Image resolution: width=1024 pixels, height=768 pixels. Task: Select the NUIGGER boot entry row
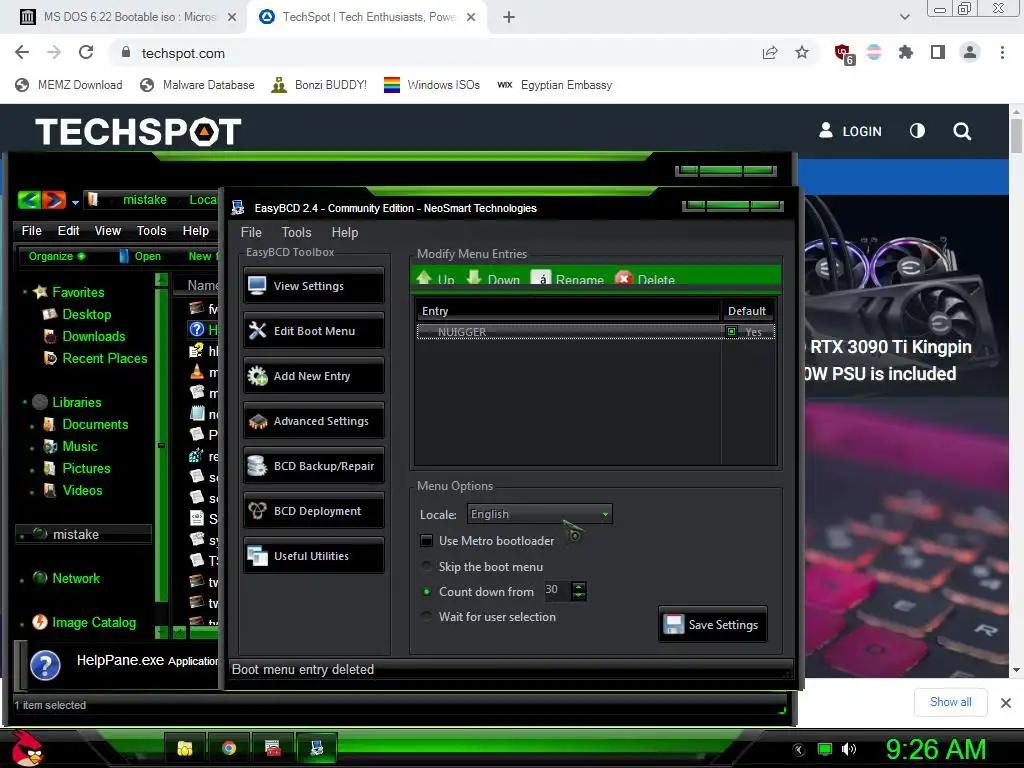(x=596, y=332)
